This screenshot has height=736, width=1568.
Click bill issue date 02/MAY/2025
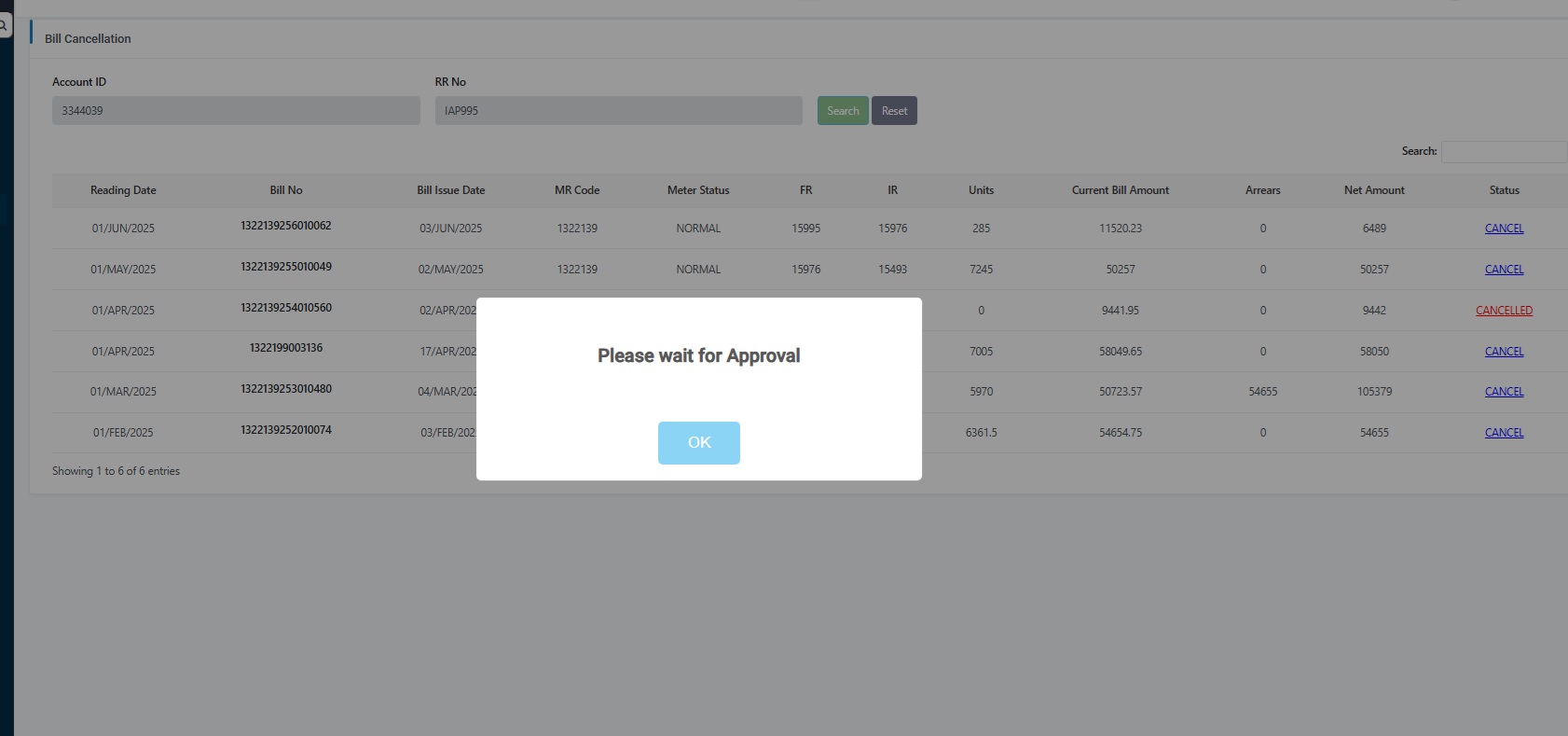451,270
